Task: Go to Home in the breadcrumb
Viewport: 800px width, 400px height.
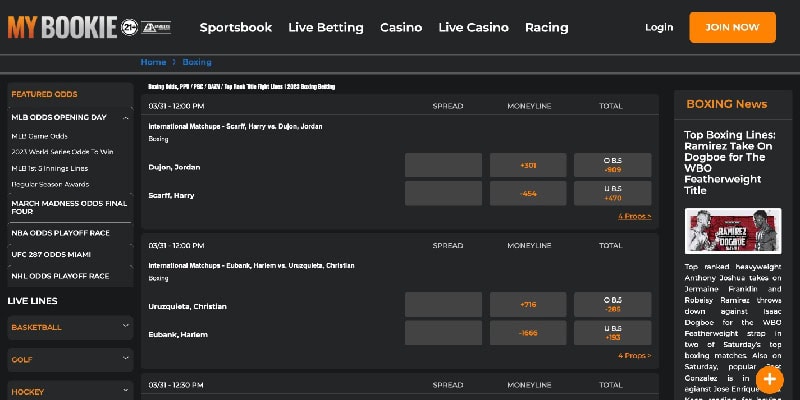Action: pos(153,62)
